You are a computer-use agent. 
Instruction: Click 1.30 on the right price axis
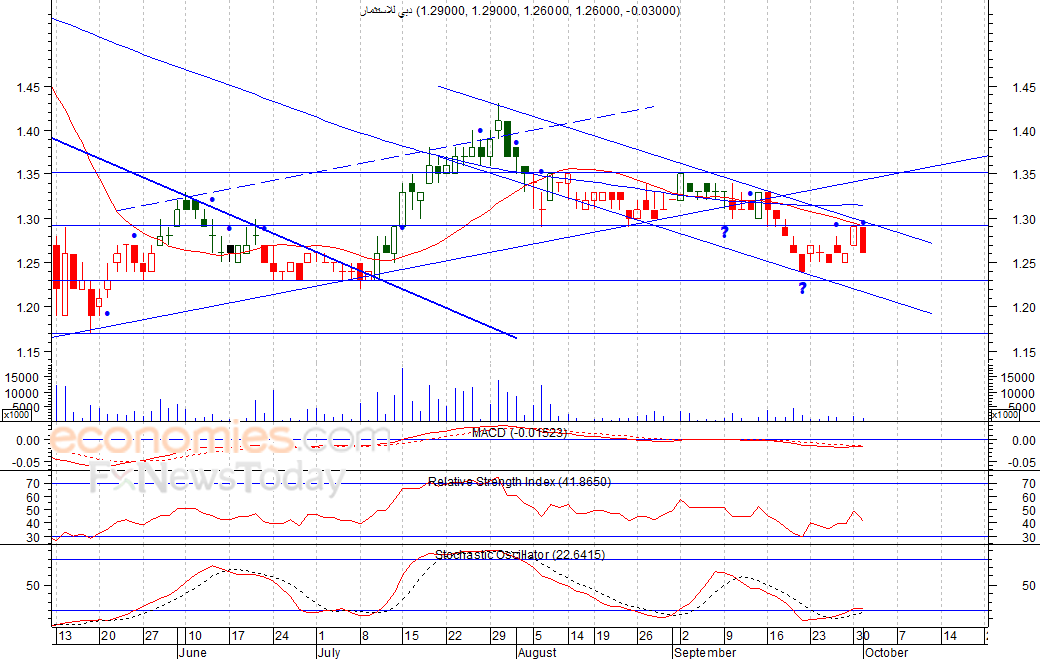[1023, 219]
